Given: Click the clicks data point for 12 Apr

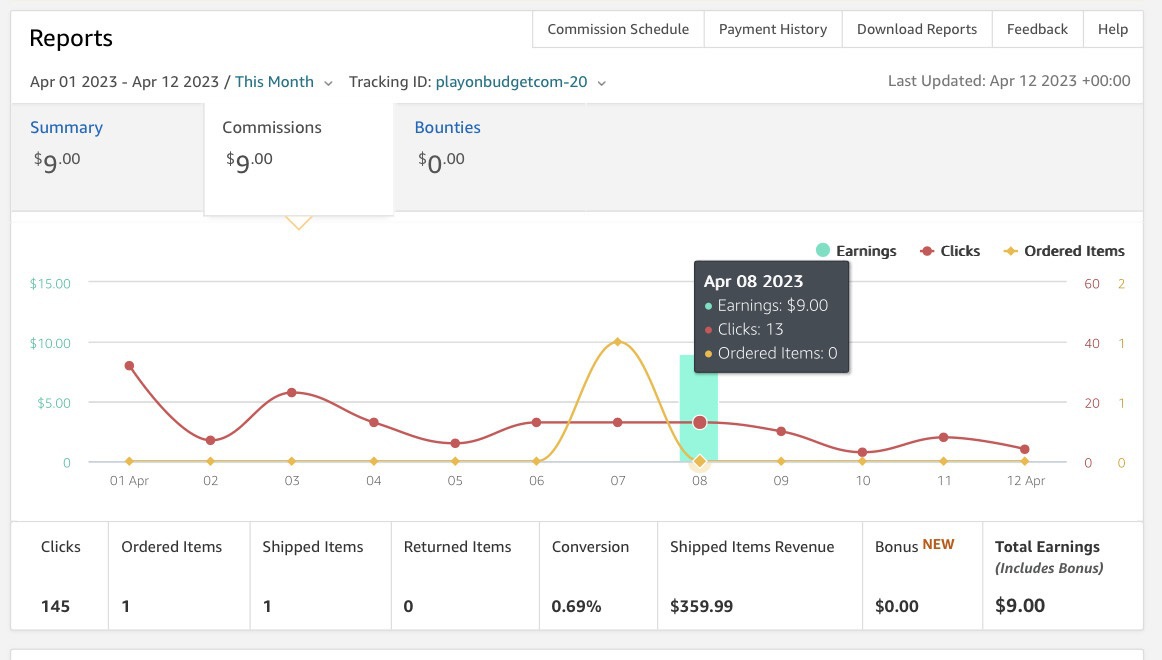Looking at the screenshot, I should click(1025, 449).
